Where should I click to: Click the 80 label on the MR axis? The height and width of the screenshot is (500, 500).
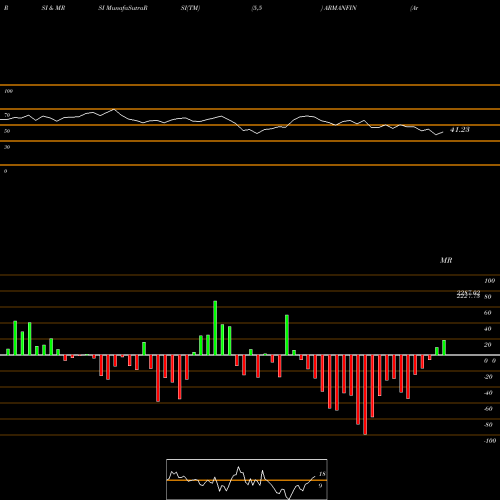coord(487,297)
